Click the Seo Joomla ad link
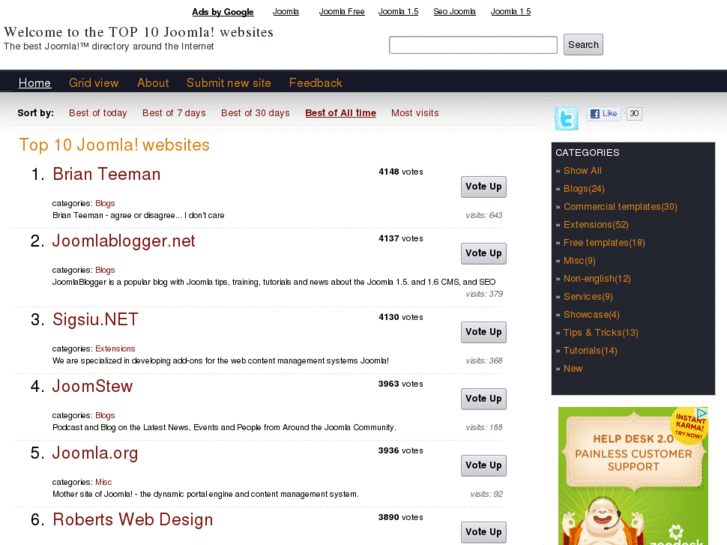 [454, 12]
